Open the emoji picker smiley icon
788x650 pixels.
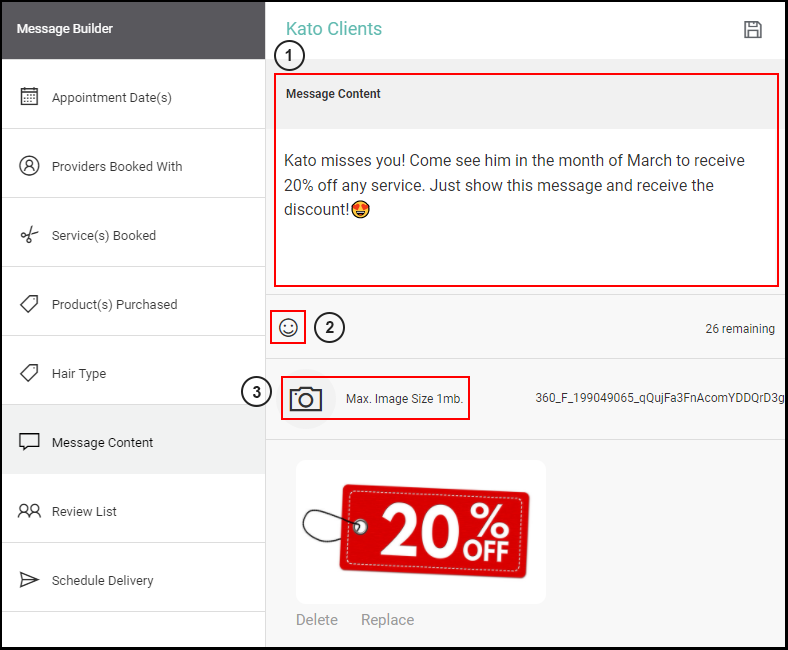[288, 328]
